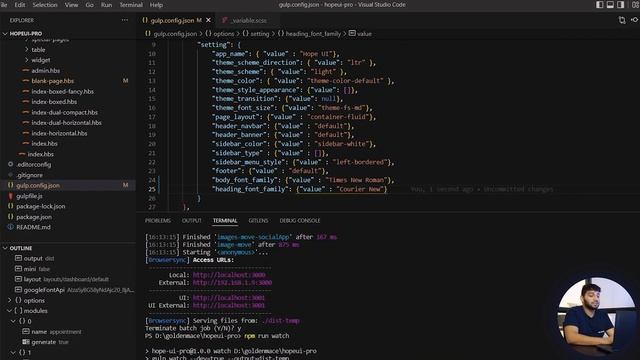Image resolution: width=640 pixels, height=360 pixels.
Task: Open admin.hbs file
Action: (x=45, y=70)
